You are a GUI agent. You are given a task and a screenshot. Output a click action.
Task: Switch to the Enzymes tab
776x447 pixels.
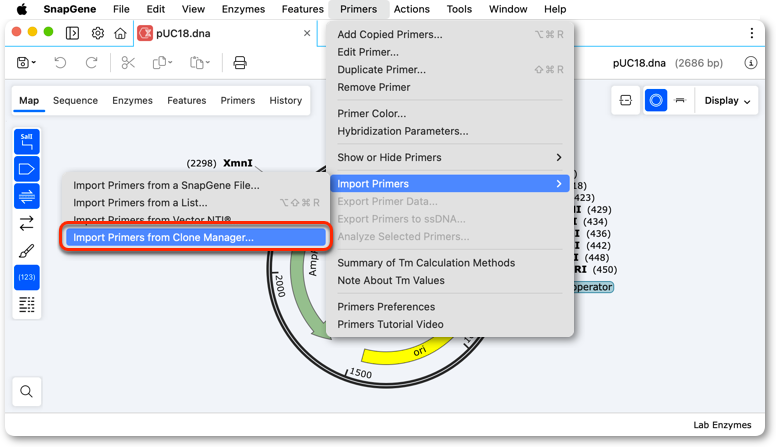132,100
